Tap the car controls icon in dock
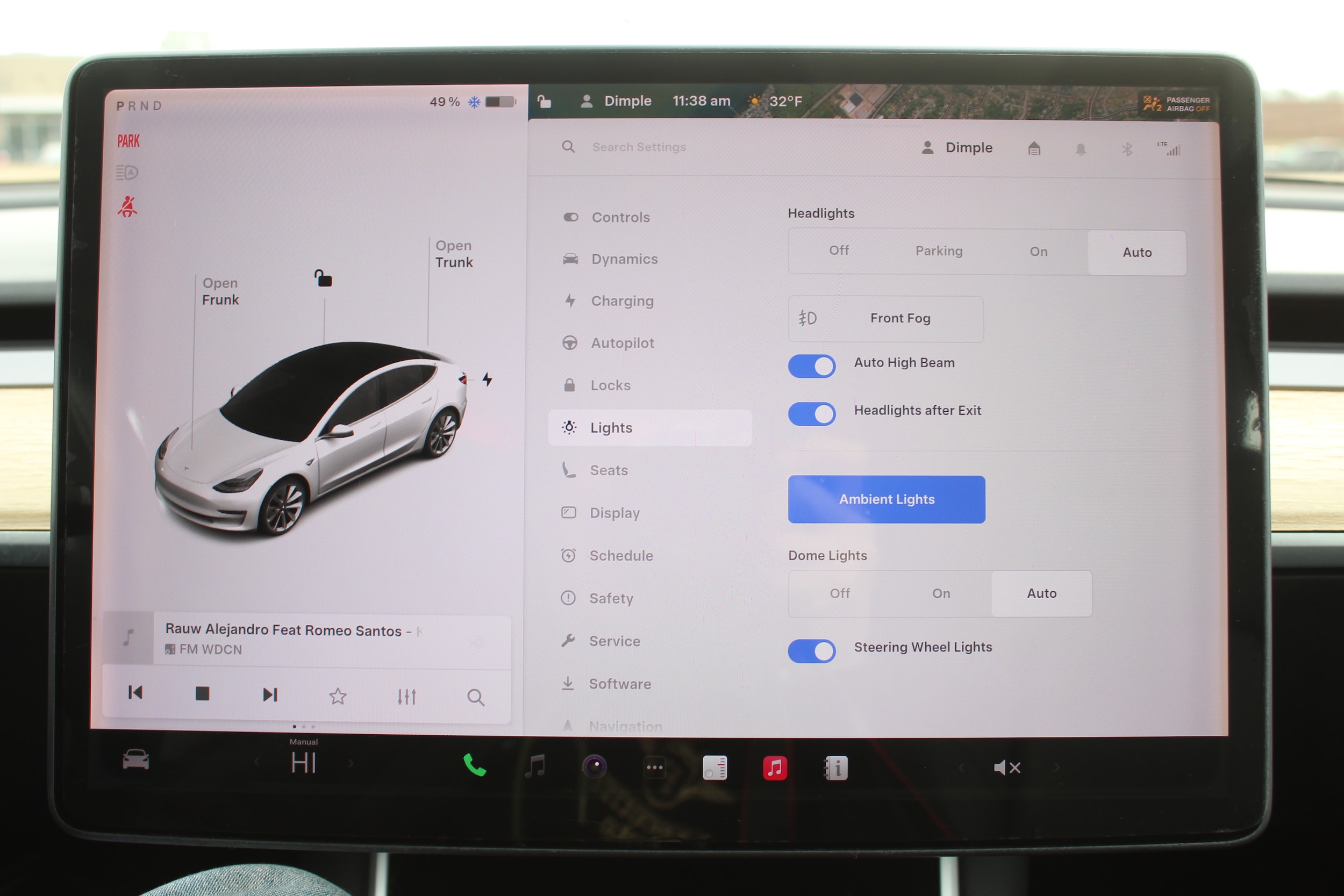 (x=136, y=761)
